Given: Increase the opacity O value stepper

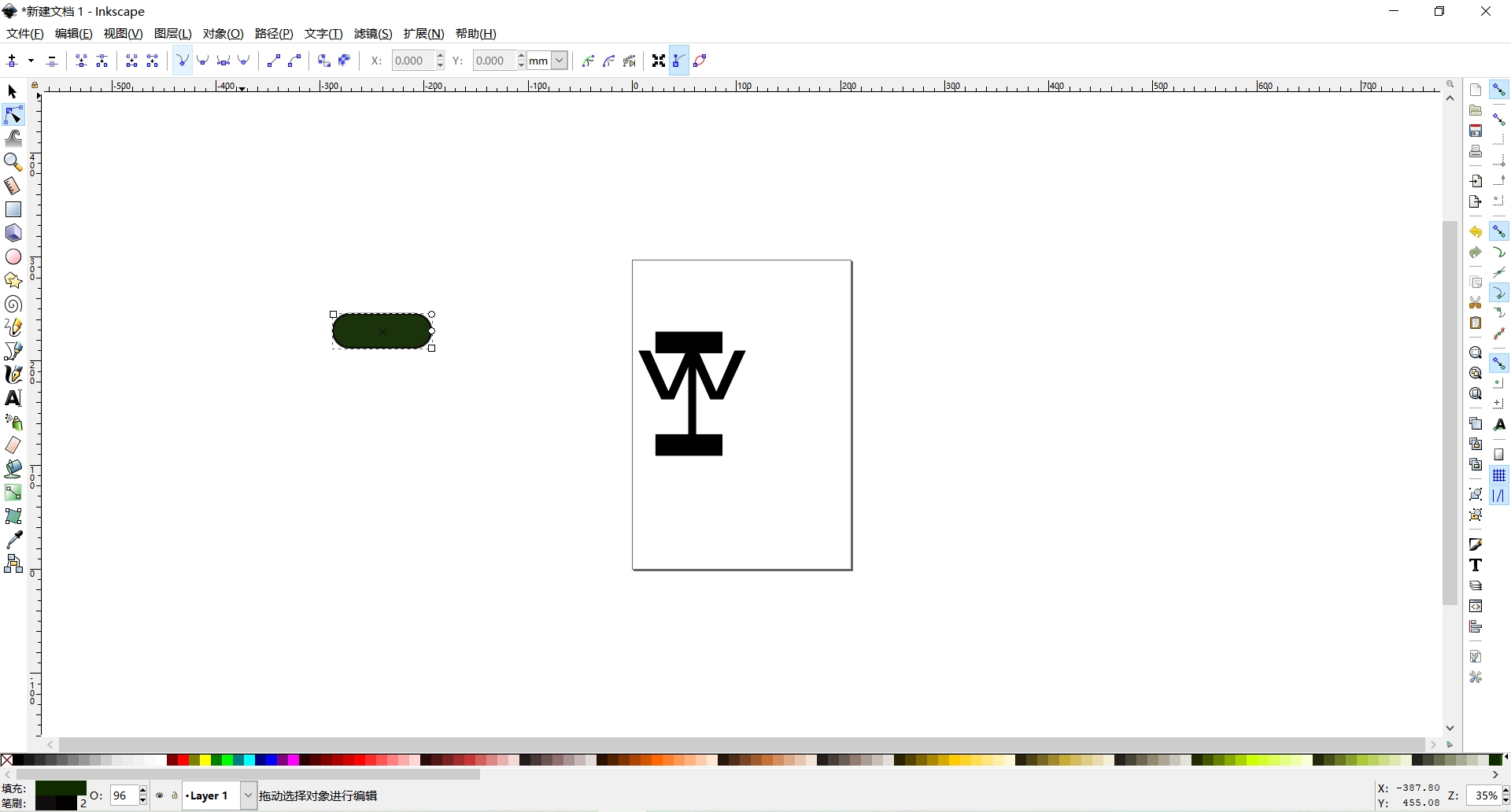Looking at the screenshot, I should click(x=142, y=791).
